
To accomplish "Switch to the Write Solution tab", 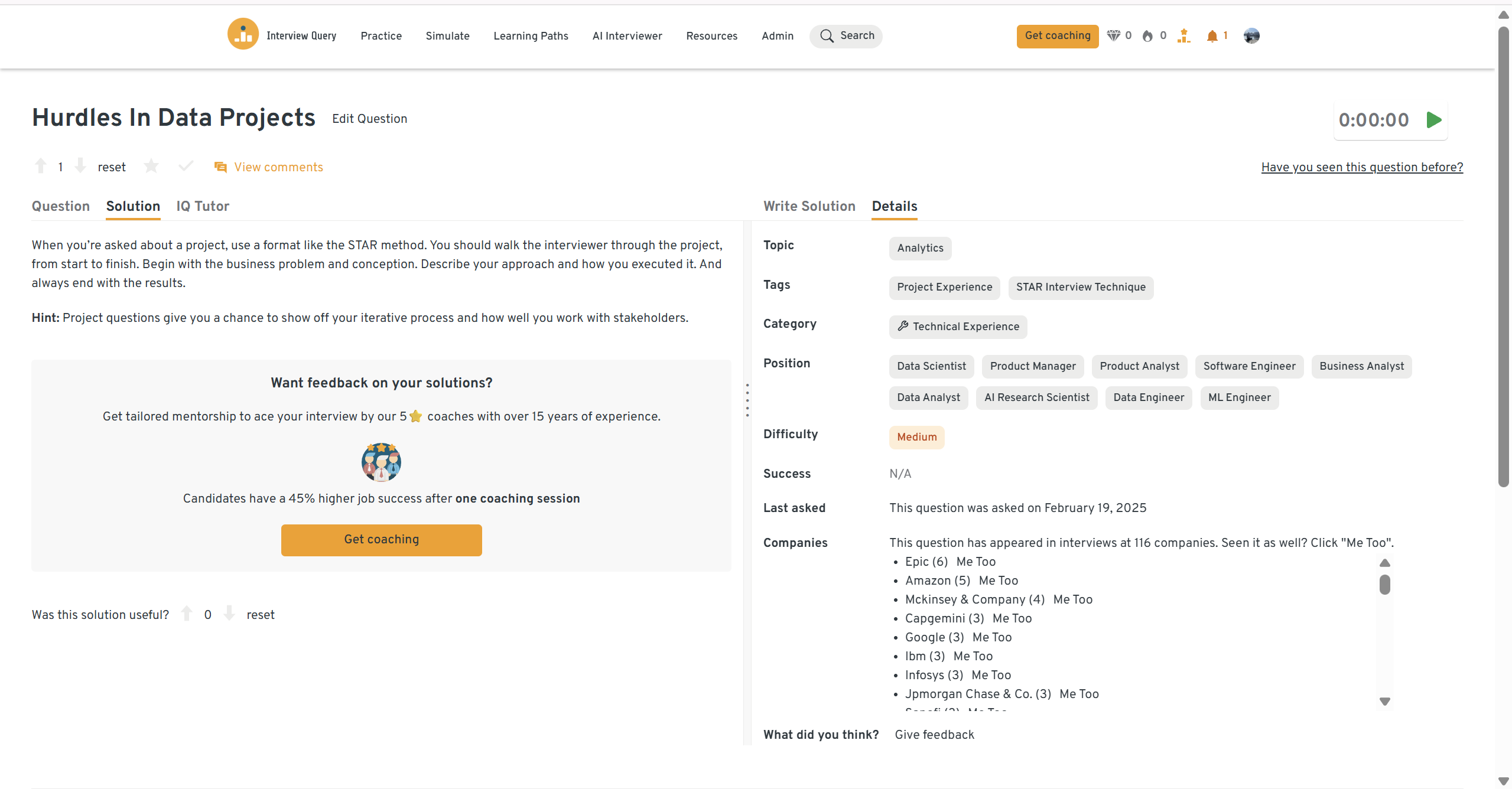I will (809, 206).
